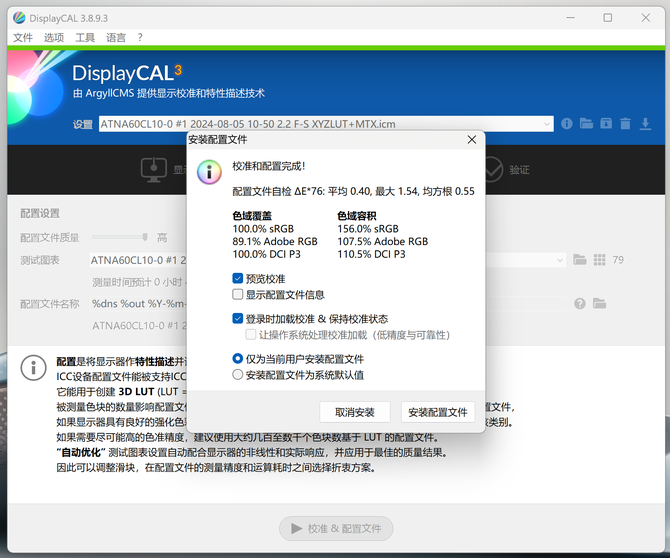670x558 pixels.
Task: Open the 文件 menu
Action: tap(23, 38)
